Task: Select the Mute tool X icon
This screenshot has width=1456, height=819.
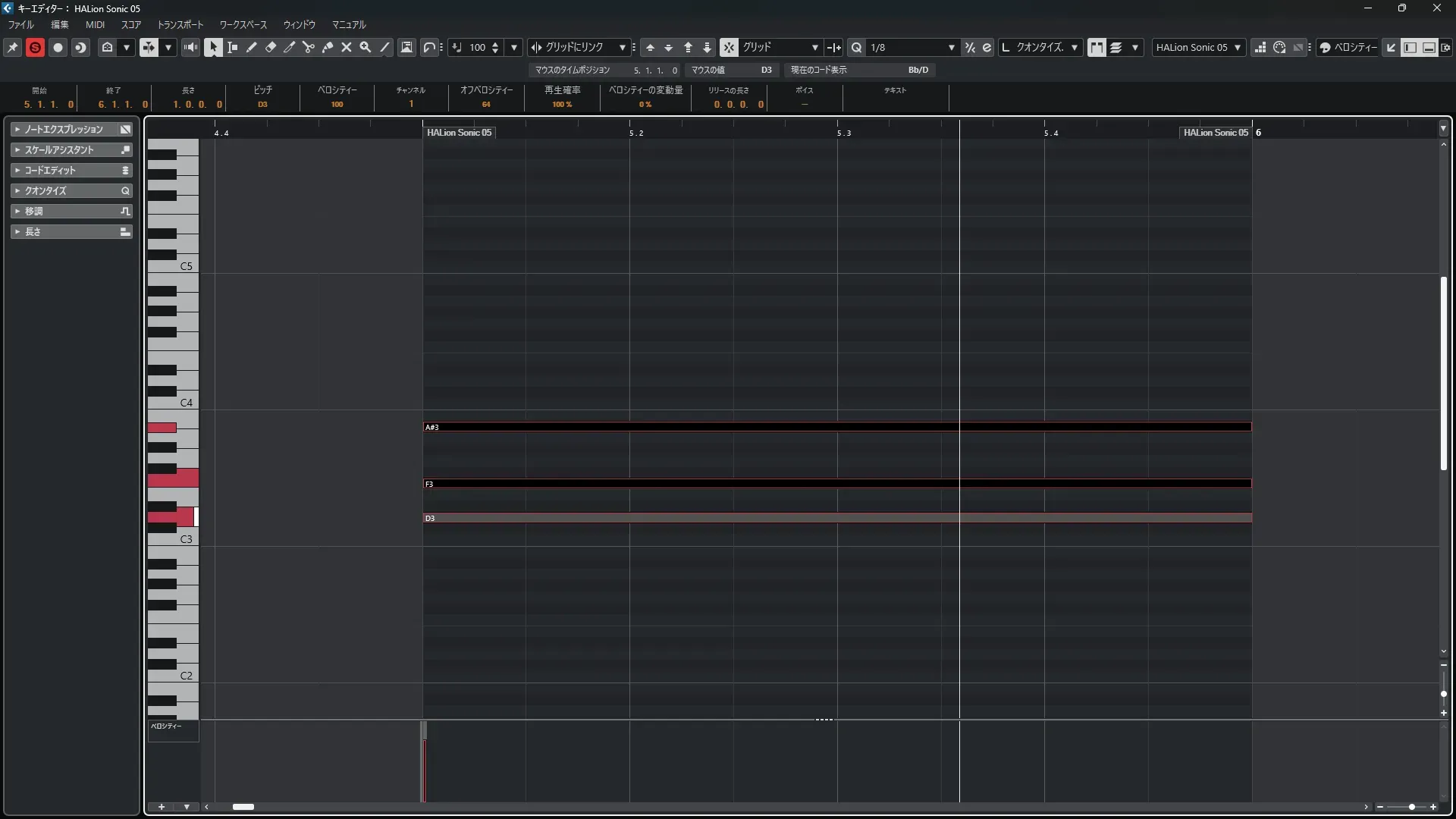Action: [x=347, y=47]
